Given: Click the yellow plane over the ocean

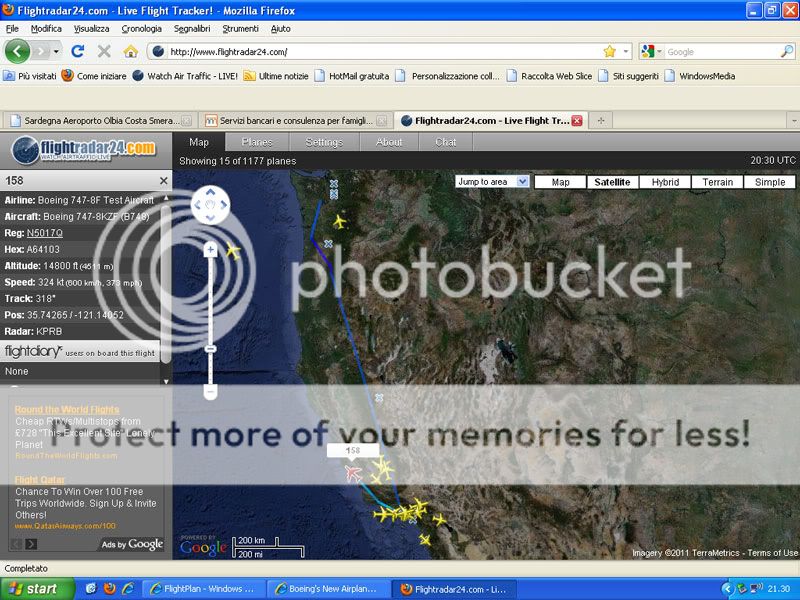Looking at the screenshot, I should pos(233,251).
